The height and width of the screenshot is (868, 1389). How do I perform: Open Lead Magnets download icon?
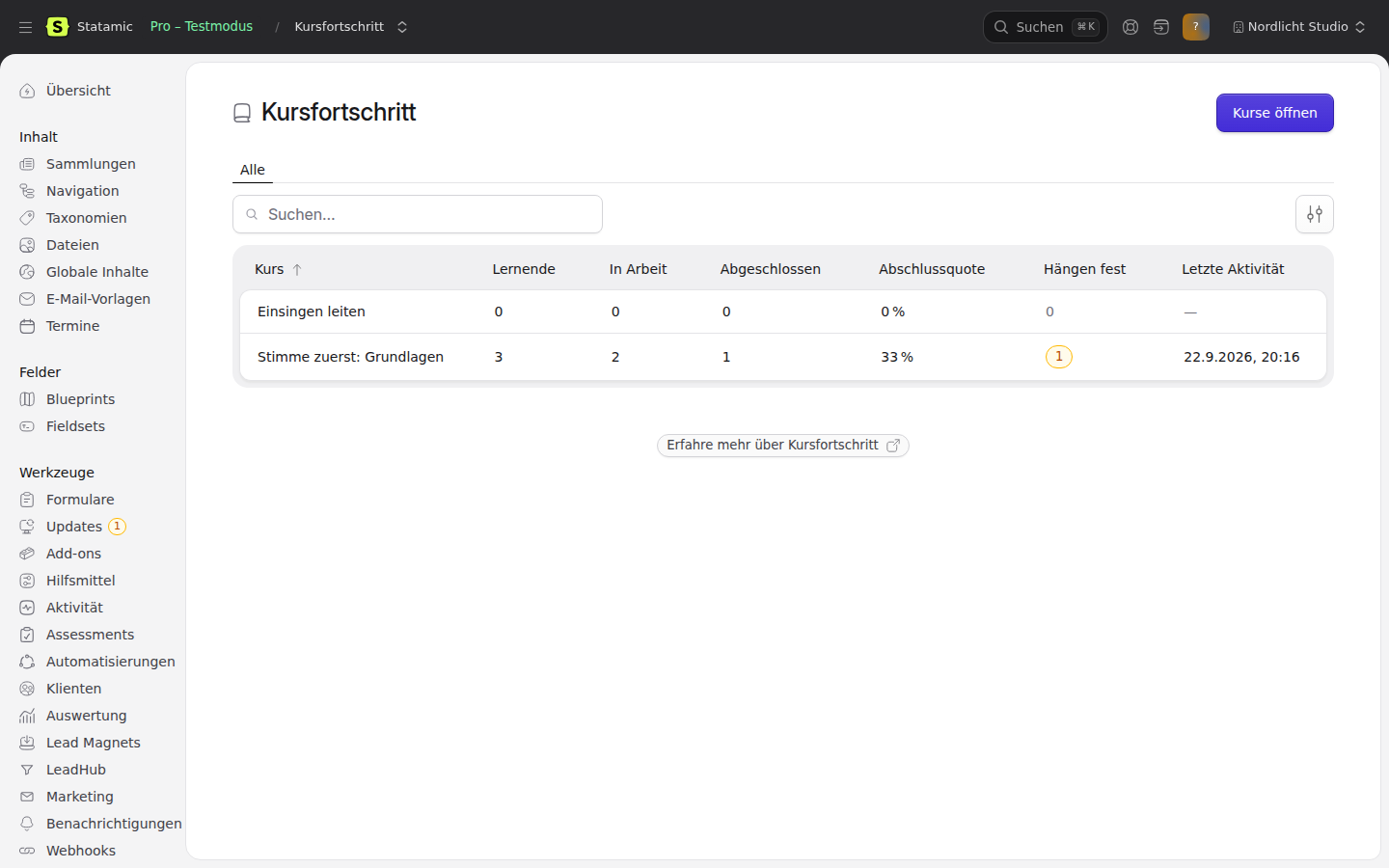click(x=27, y=743)
